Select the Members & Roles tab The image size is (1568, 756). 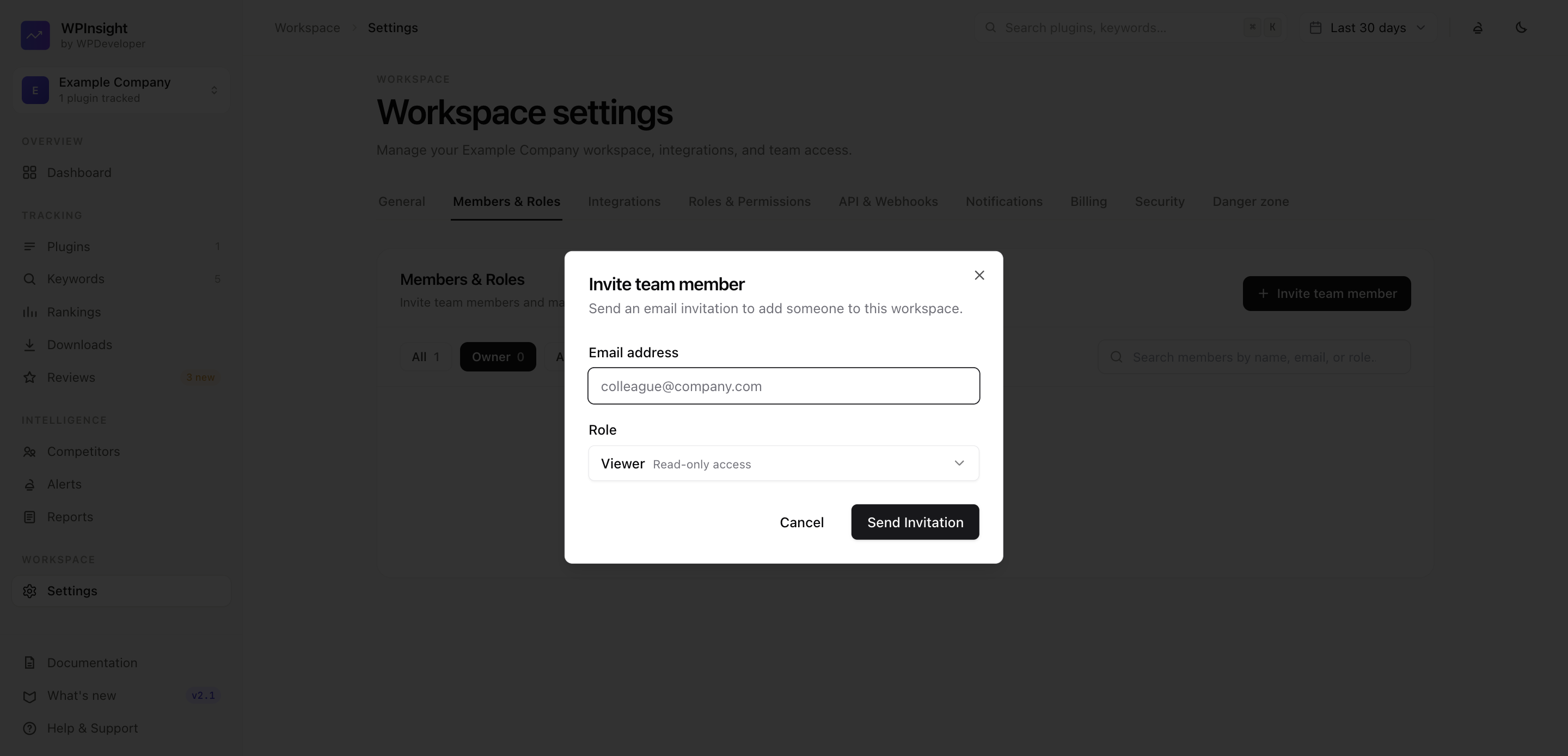pyautogui.click(x=506, y=202)
